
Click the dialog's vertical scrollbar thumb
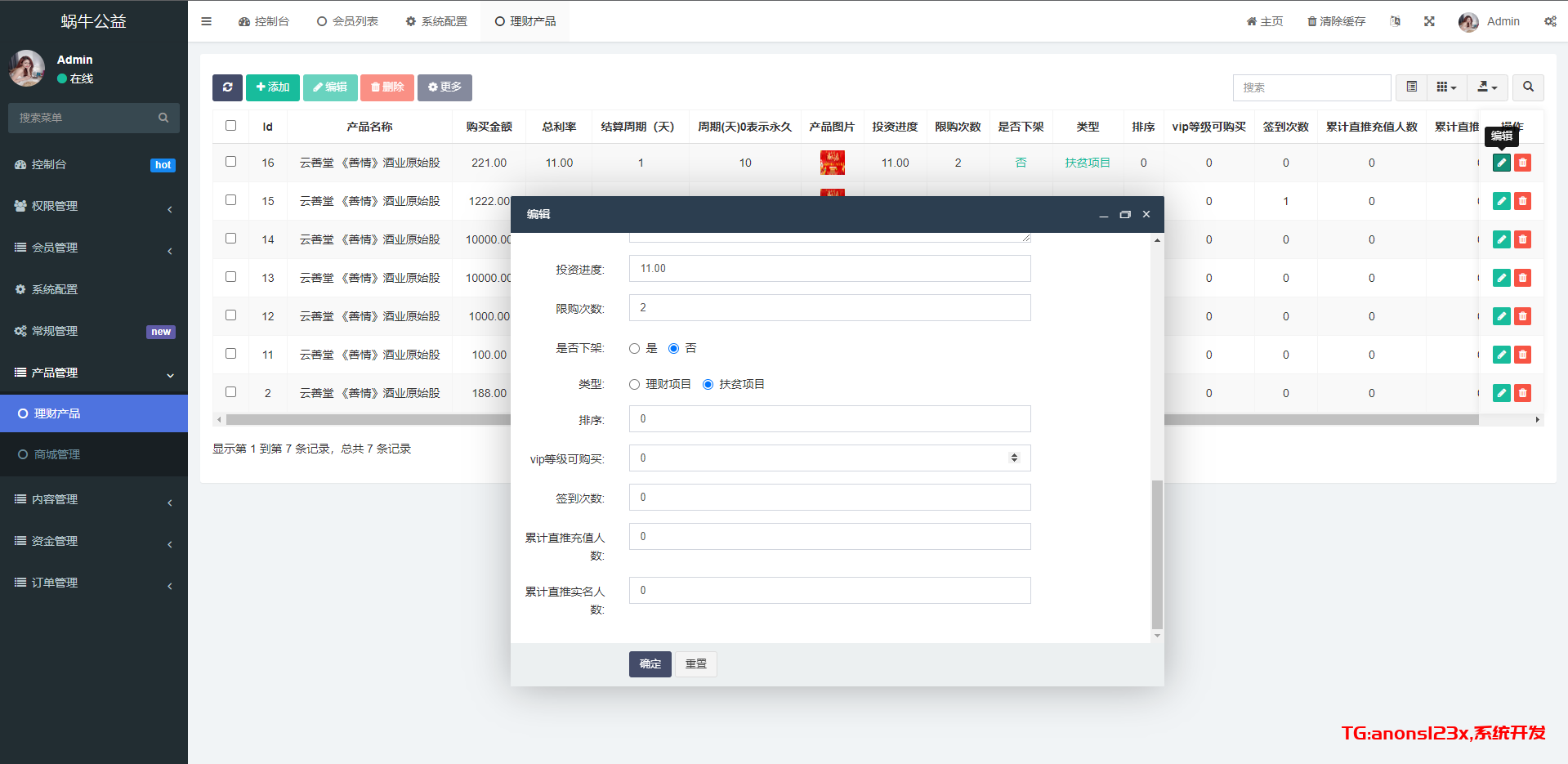[1157, 556]
